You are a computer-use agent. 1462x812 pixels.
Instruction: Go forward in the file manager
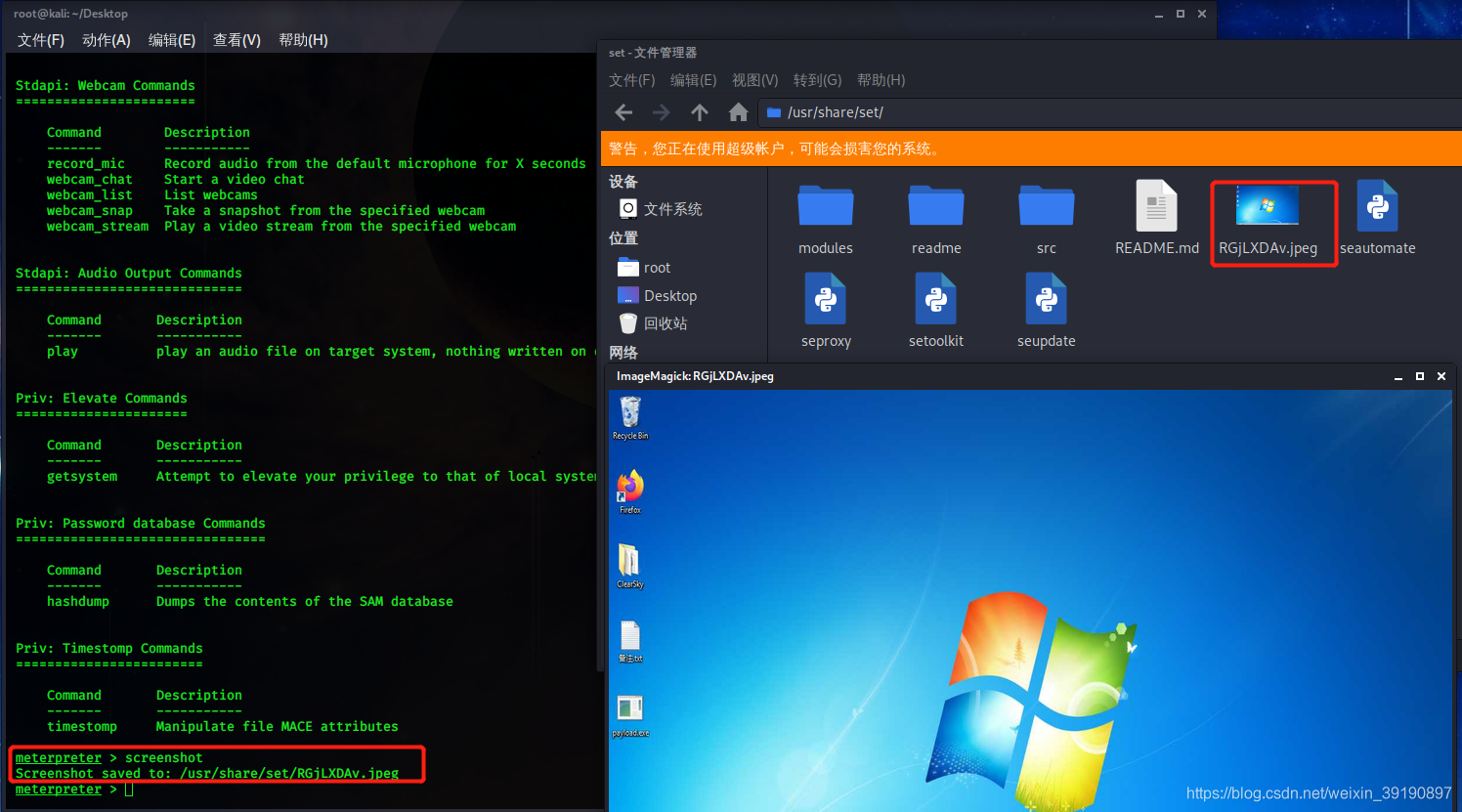[x=662, y=112]
